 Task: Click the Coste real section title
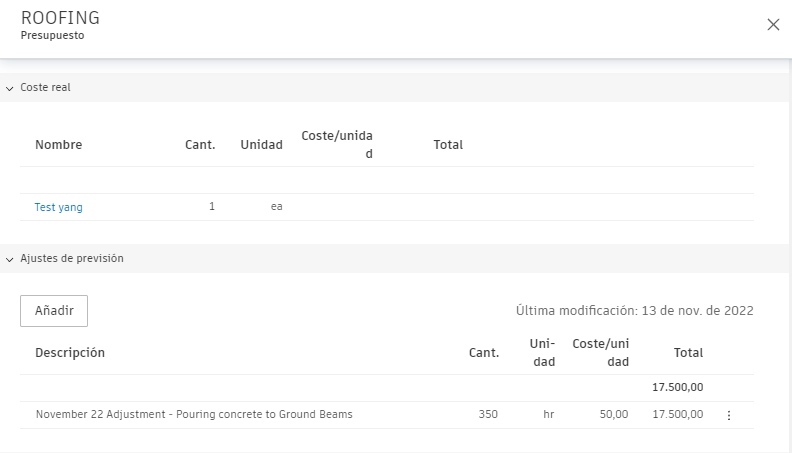coord(45,88)
